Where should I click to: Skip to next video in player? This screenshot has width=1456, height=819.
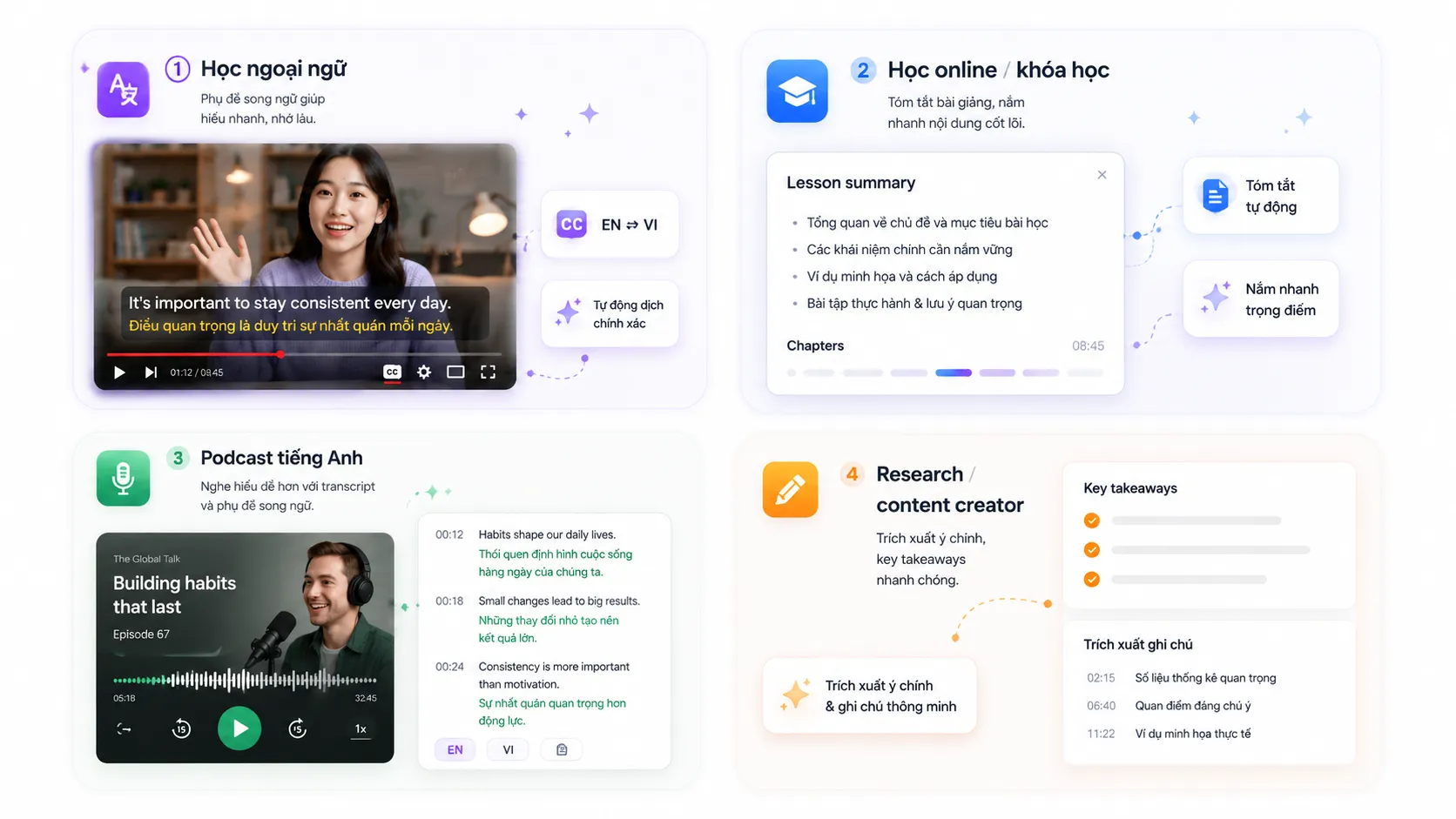pos(151,373)
